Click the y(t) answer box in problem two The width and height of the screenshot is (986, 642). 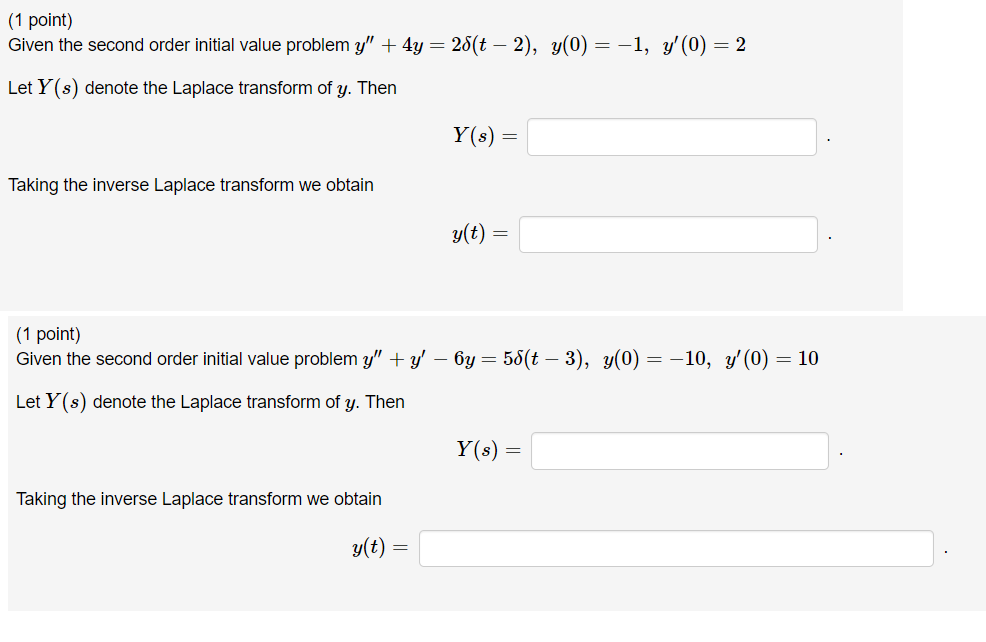(x=677, y=548)
